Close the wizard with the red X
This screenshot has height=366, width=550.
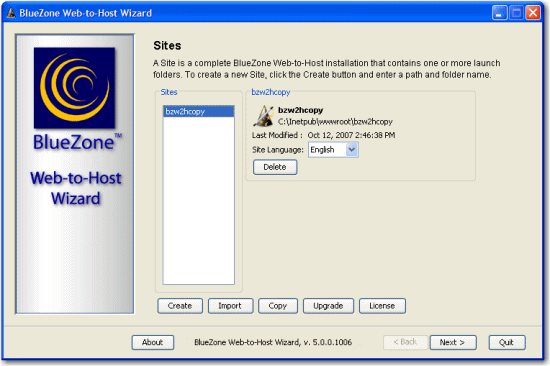pos(533,13)
